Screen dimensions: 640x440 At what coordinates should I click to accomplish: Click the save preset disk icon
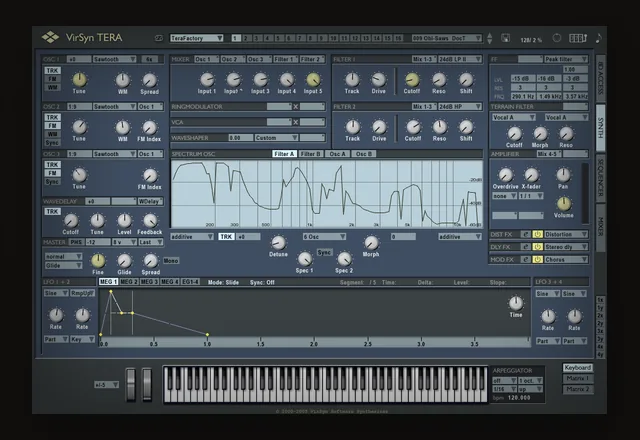(x=505, y=38)
